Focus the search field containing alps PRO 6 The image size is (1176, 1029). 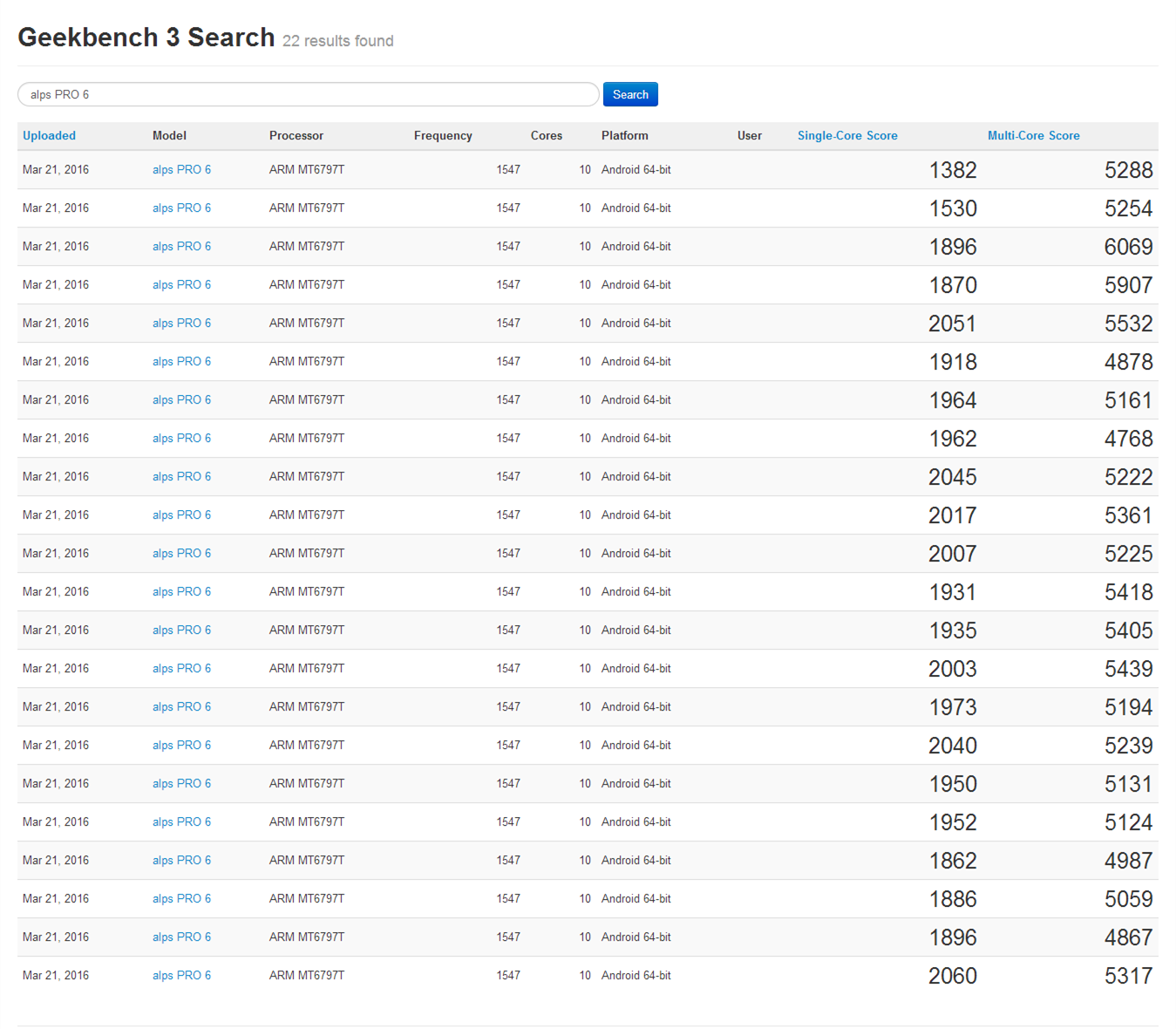pyautogui.click(x=309, y=94)
